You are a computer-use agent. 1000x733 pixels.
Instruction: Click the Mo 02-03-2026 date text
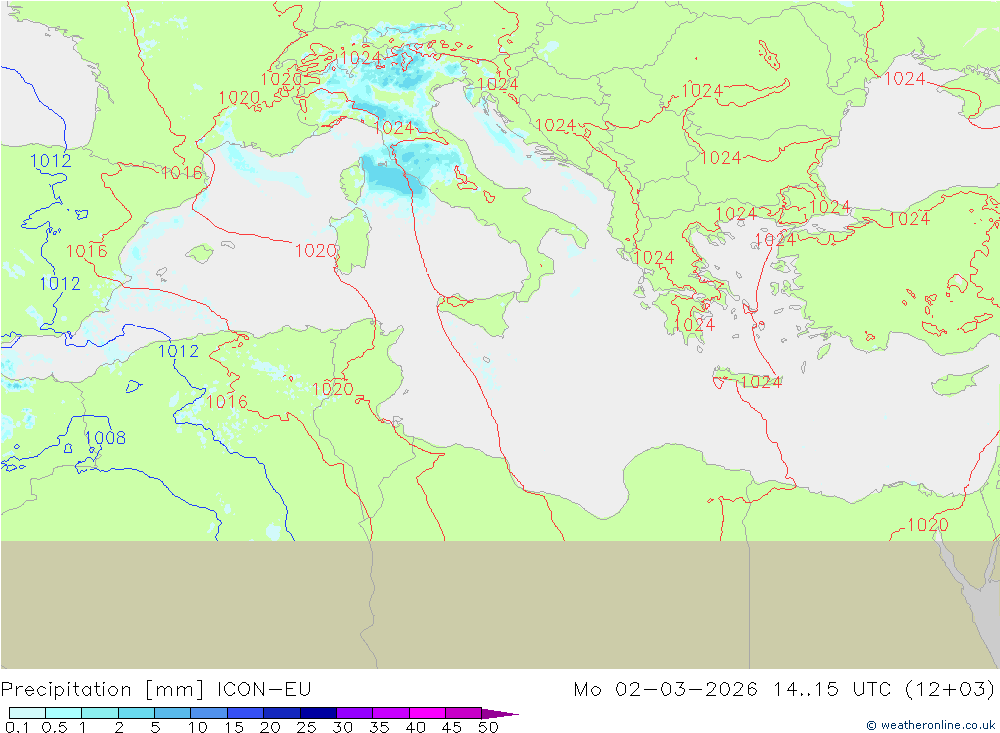pyautogui.click(x=665, y=689)
